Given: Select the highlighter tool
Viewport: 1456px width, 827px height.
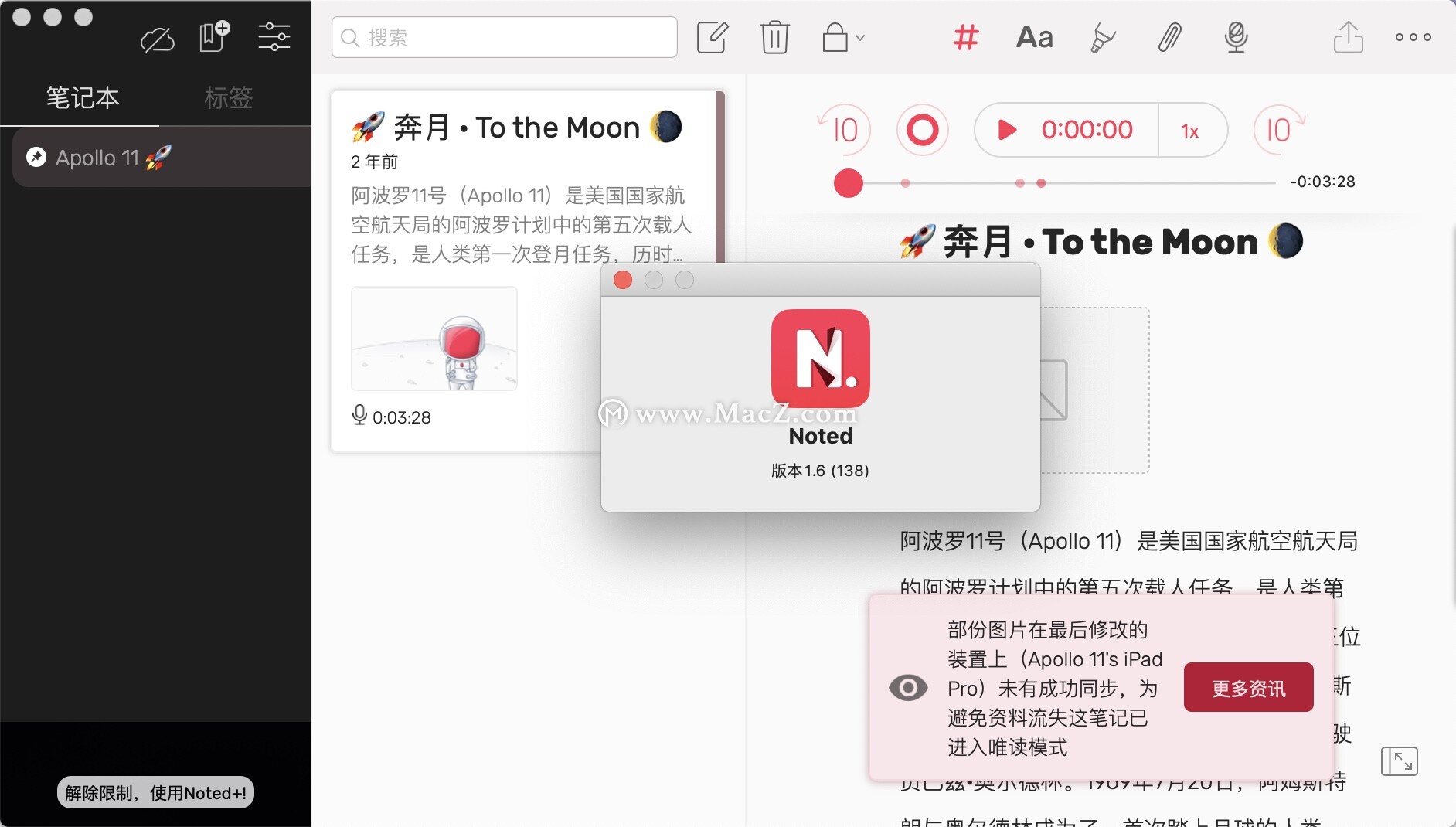Looking at the screenshot, I should (1102, 37).
